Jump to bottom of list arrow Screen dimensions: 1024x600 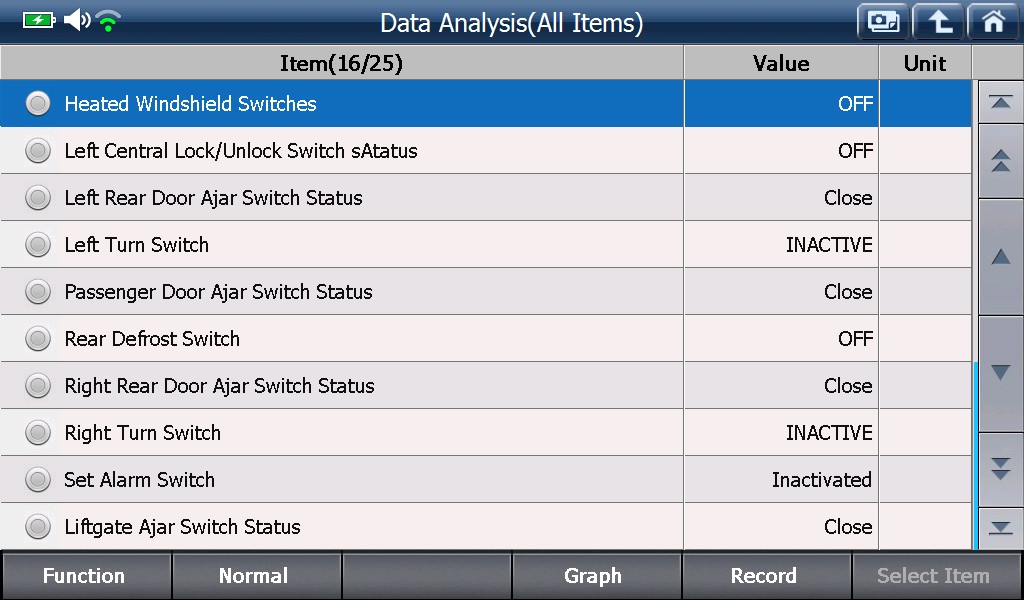point(1000,528)
